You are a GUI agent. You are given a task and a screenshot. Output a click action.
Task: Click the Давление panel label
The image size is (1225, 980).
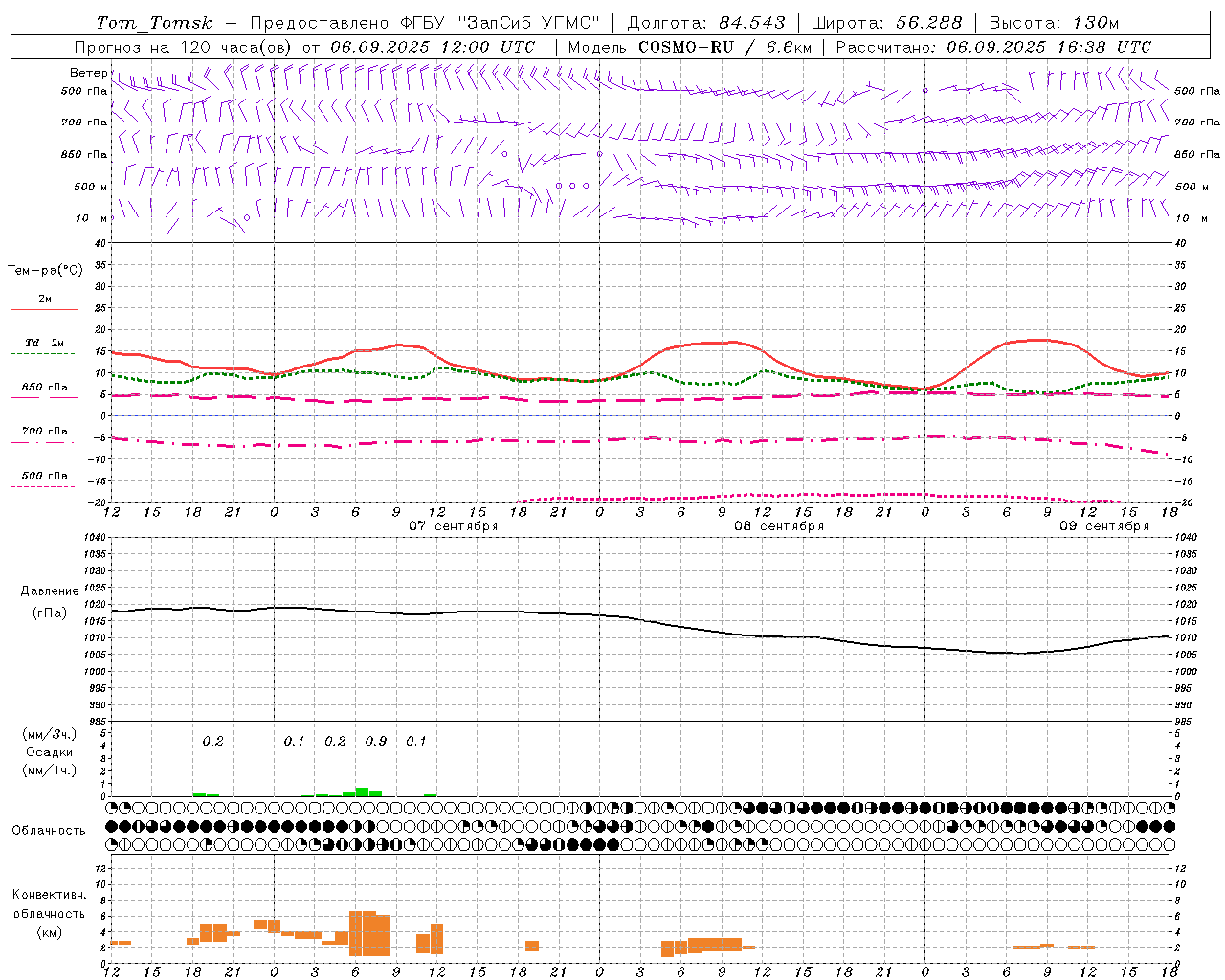pyautogui.click(x=50, y=591)
